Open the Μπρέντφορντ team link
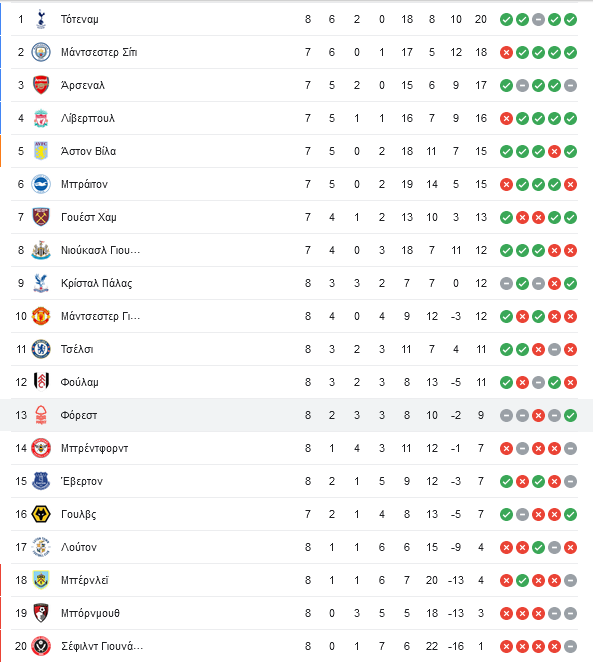Viewport: 593px width, 663px height. [94, 448]
